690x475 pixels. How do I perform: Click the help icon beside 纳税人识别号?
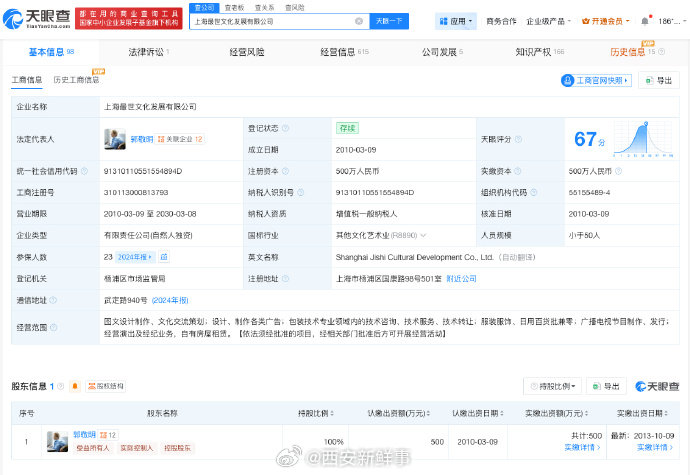pos(301,192)
